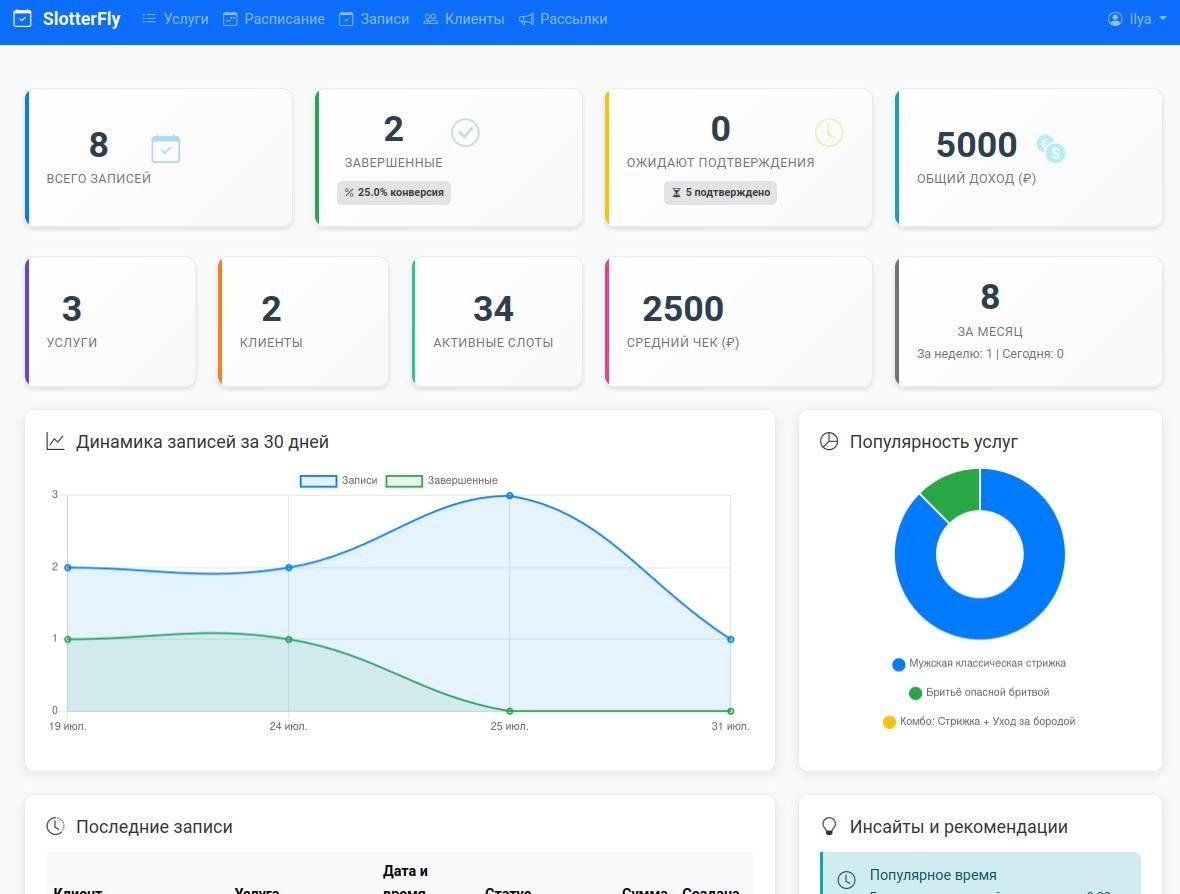Image resolution: width=1180 pixels, height=894 pixels.
Task: Open the Ilya user dropdown menu
Action: pos(1137,19)
